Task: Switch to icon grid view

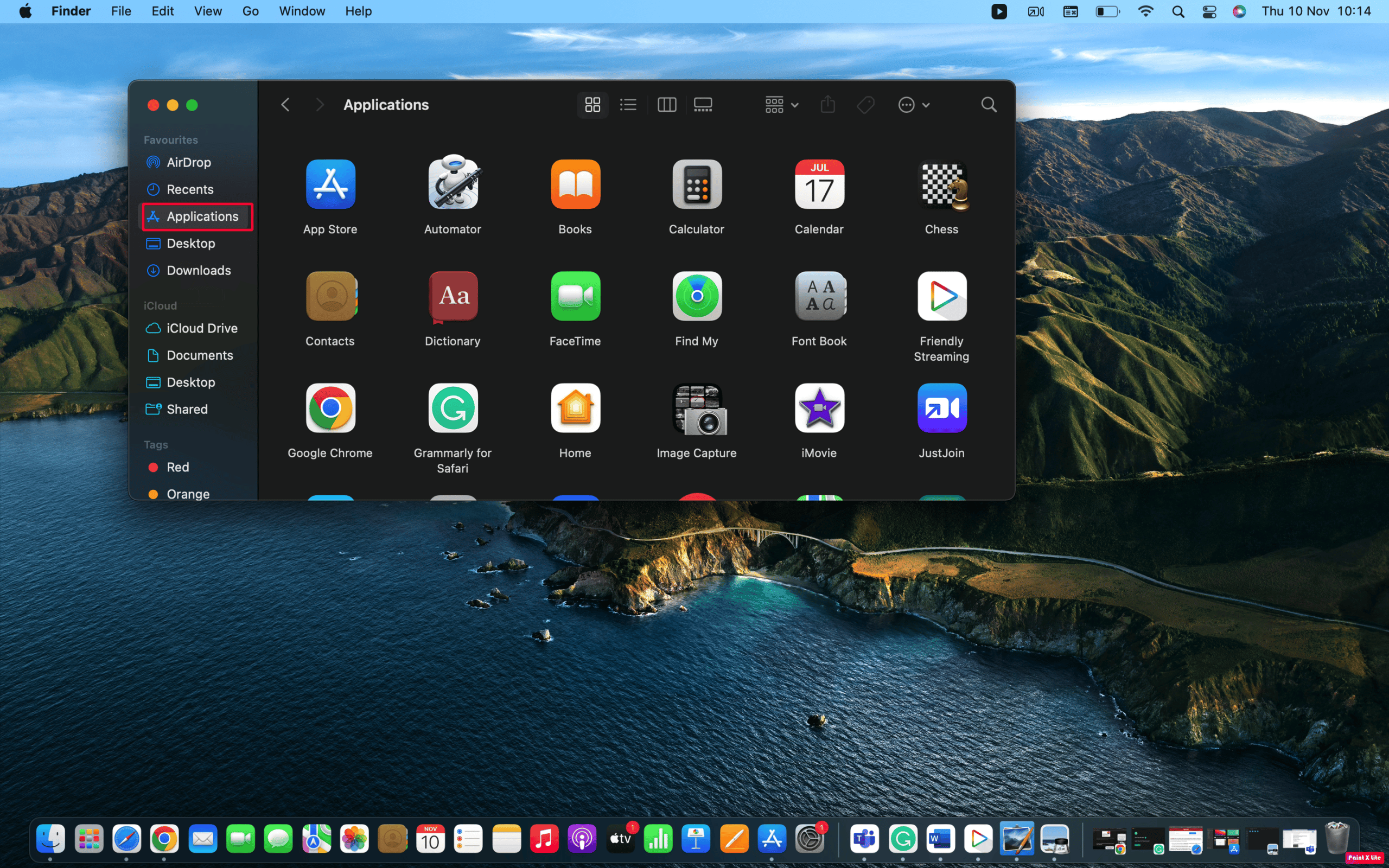Action: 591,104
